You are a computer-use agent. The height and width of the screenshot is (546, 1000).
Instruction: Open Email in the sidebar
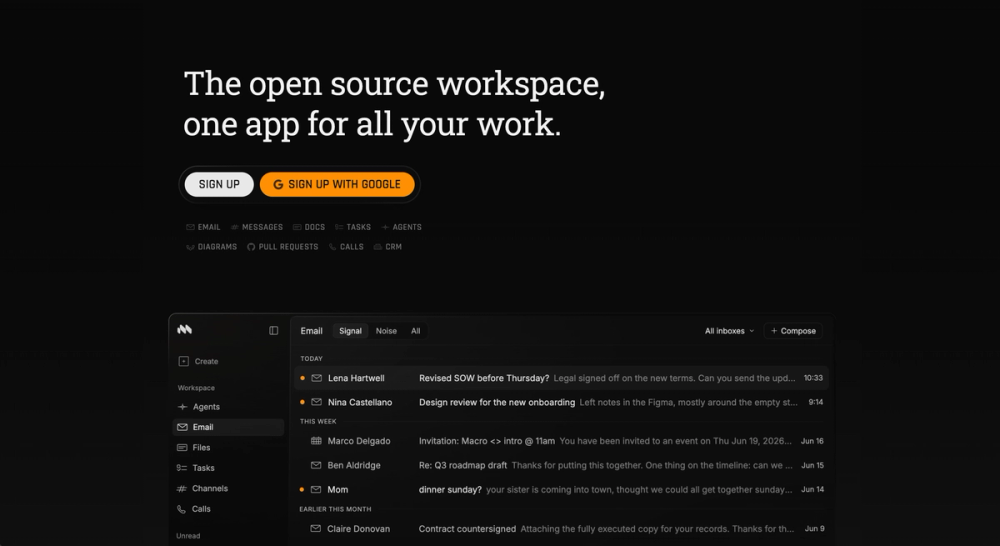click(x=228, y=427)
